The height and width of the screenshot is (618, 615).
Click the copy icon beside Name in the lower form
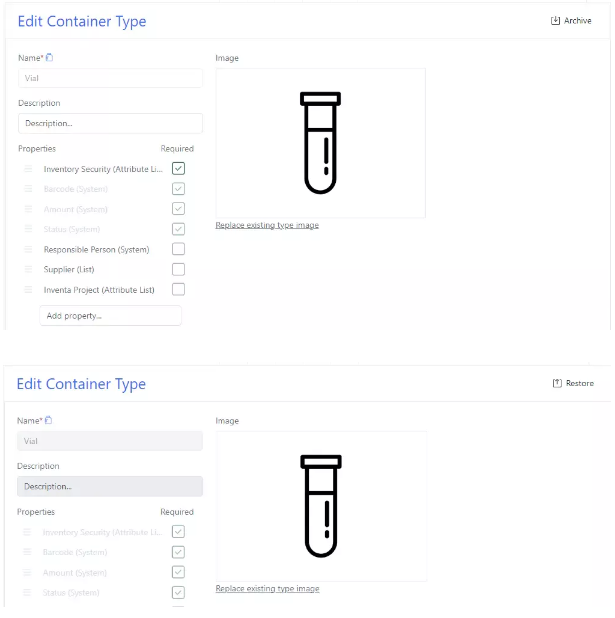(49, 421)
